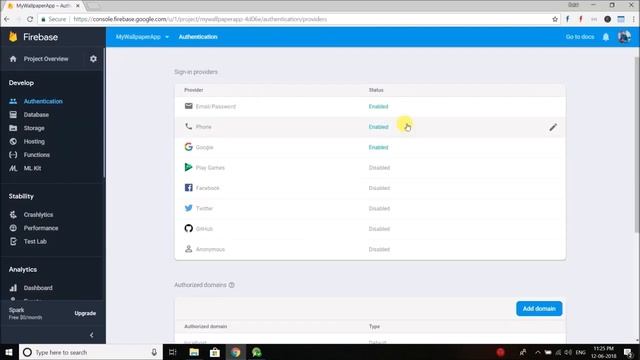The height and width of the screenshot is (360, 640).
Task: Select GitHub provider row
Action: pyautogui.click(x=370, y=229)
